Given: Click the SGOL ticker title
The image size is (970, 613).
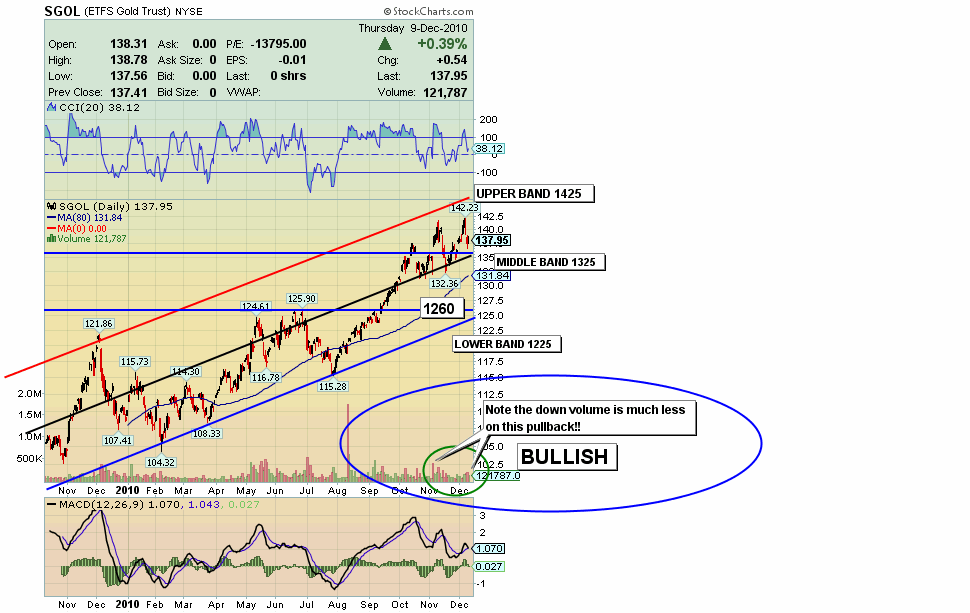Looking at the screenshot, I should click(x=62, y=11).
